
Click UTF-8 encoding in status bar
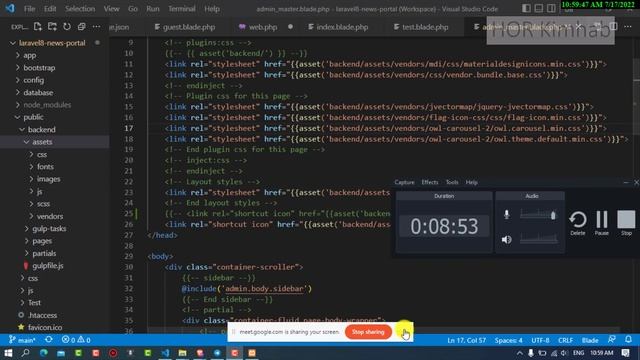coord(540,340)
